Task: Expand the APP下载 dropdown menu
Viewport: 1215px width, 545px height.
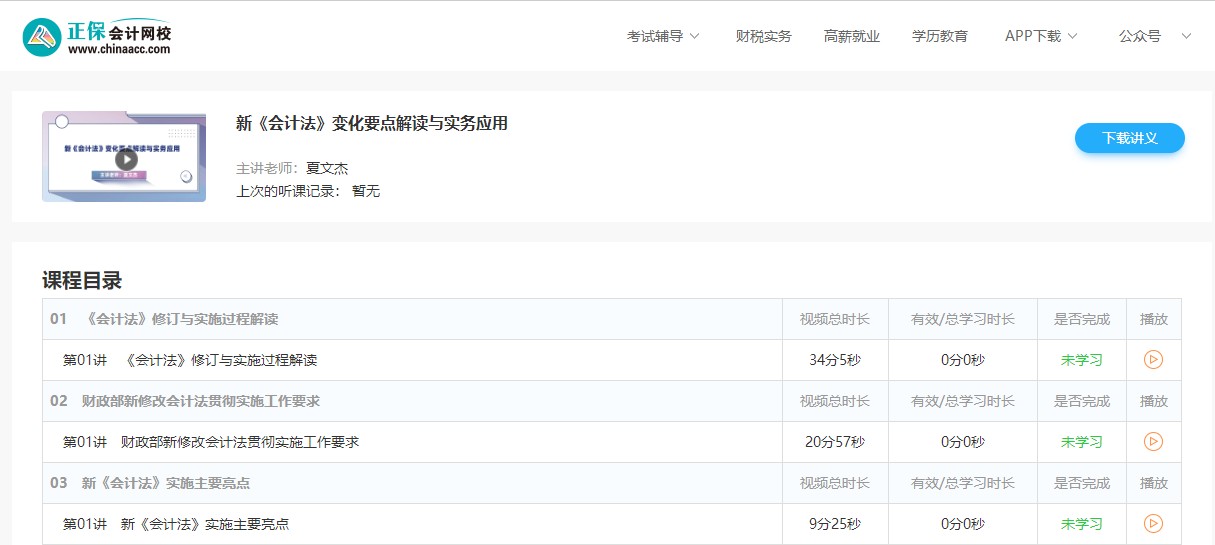Action: coord(1041,36)
